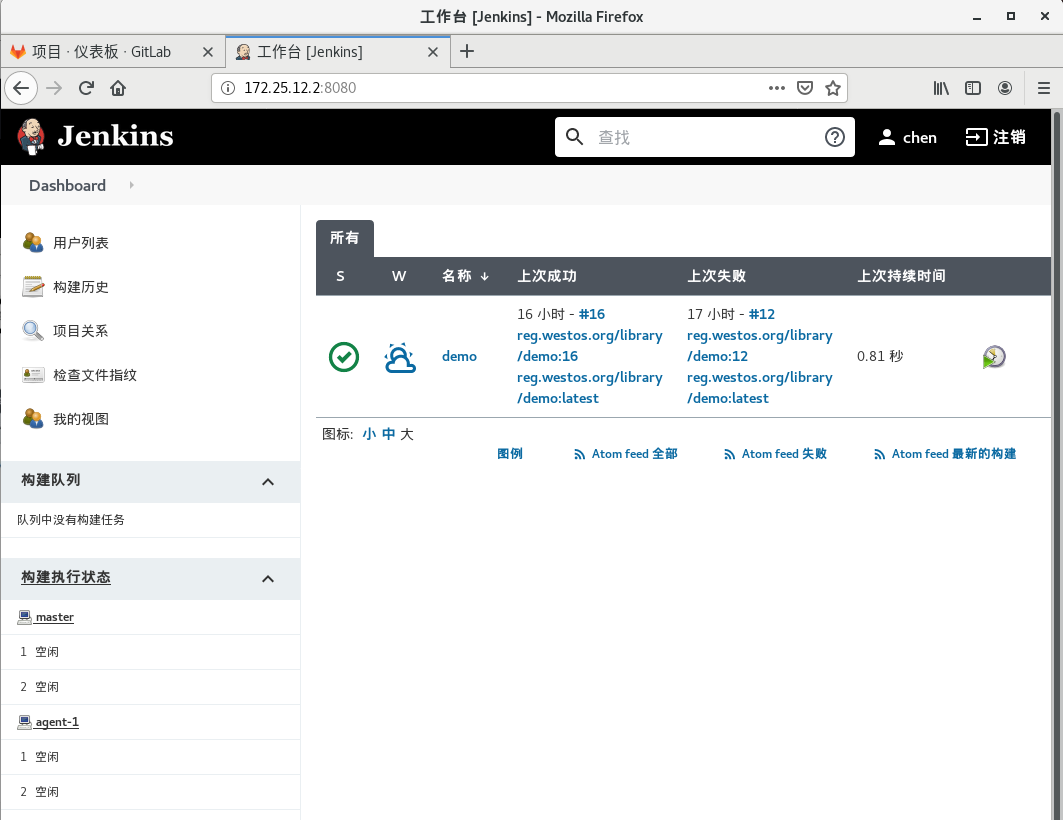Screen dimensions: 1063x820
Task: Expand the Dashboard breadcrumb arrow
Action: click(132, 185)
